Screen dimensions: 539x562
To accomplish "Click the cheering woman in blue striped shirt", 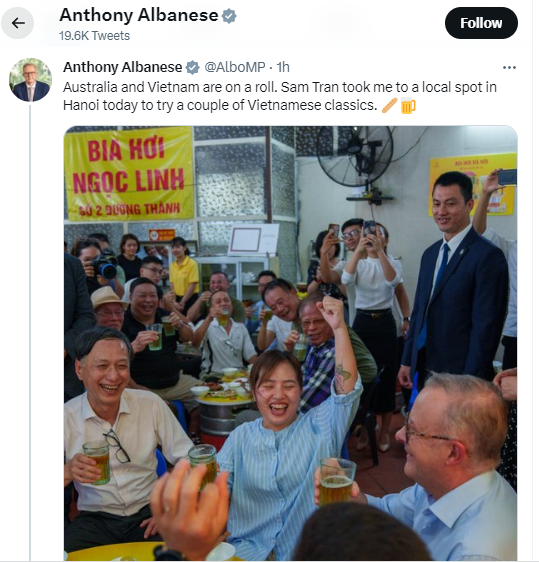I will click(287, 437).
